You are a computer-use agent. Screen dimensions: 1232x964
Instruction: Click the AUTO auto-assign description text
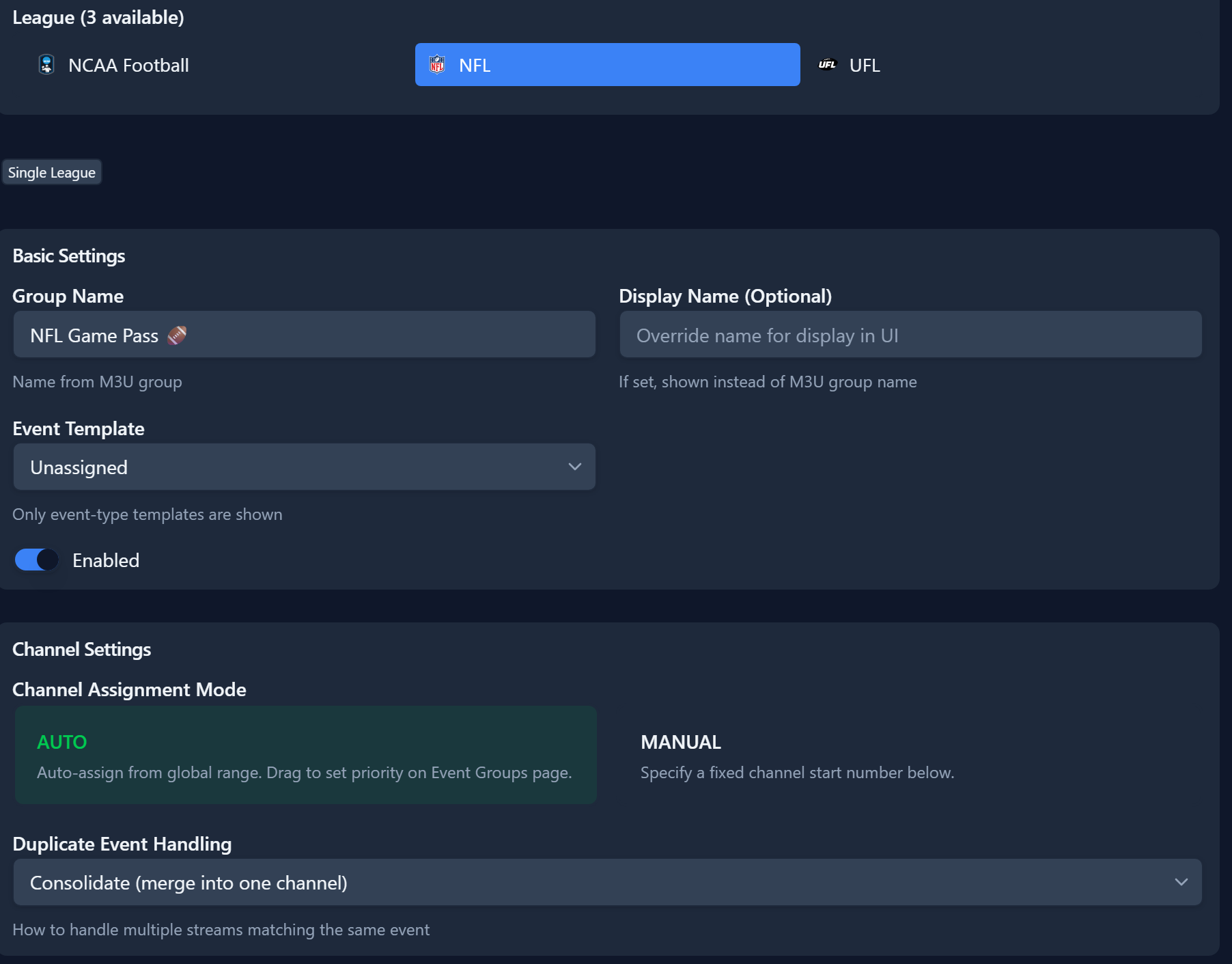(x=304, y=773)
